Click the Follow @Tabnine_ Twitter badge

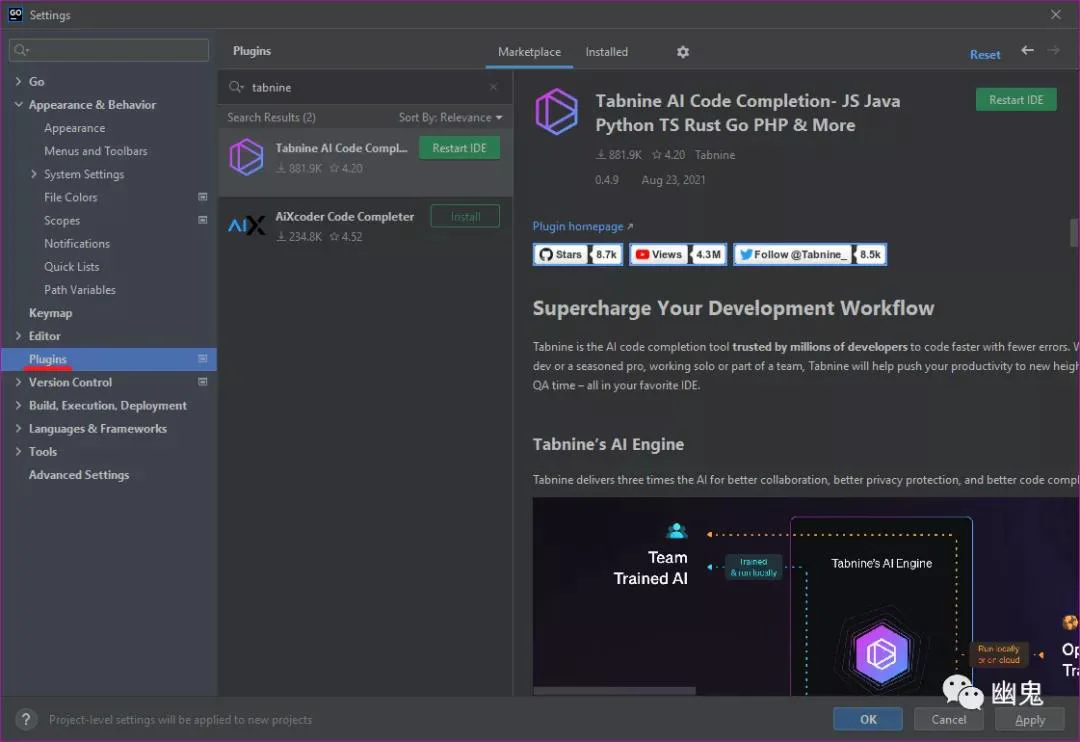(809, 254)
